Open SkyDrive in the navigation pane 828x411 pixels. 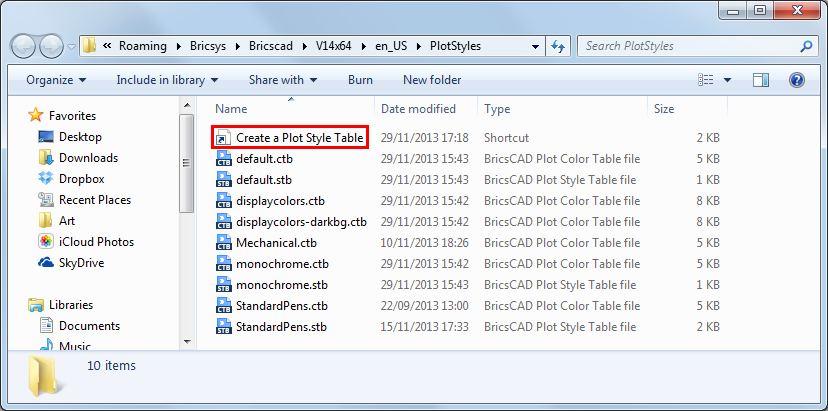pos(81,263)
